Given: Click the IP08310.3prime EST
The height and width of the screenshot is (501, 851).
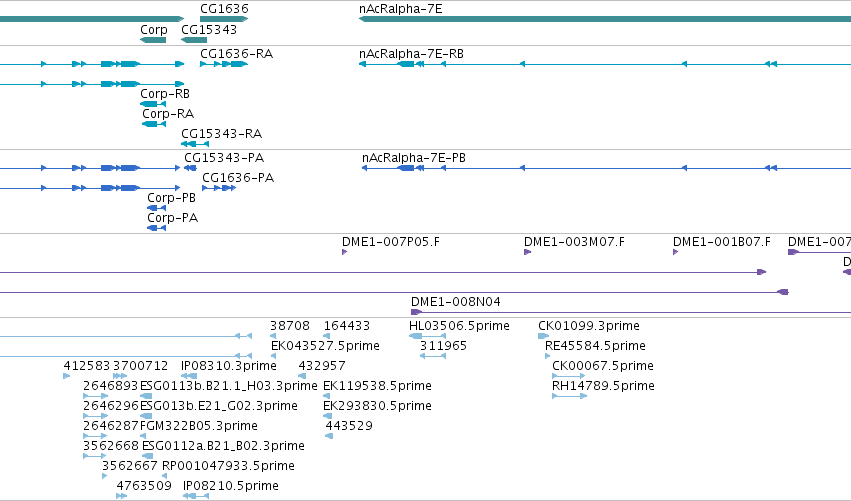Looking at the screenshot, I should [x=189, y=376].
